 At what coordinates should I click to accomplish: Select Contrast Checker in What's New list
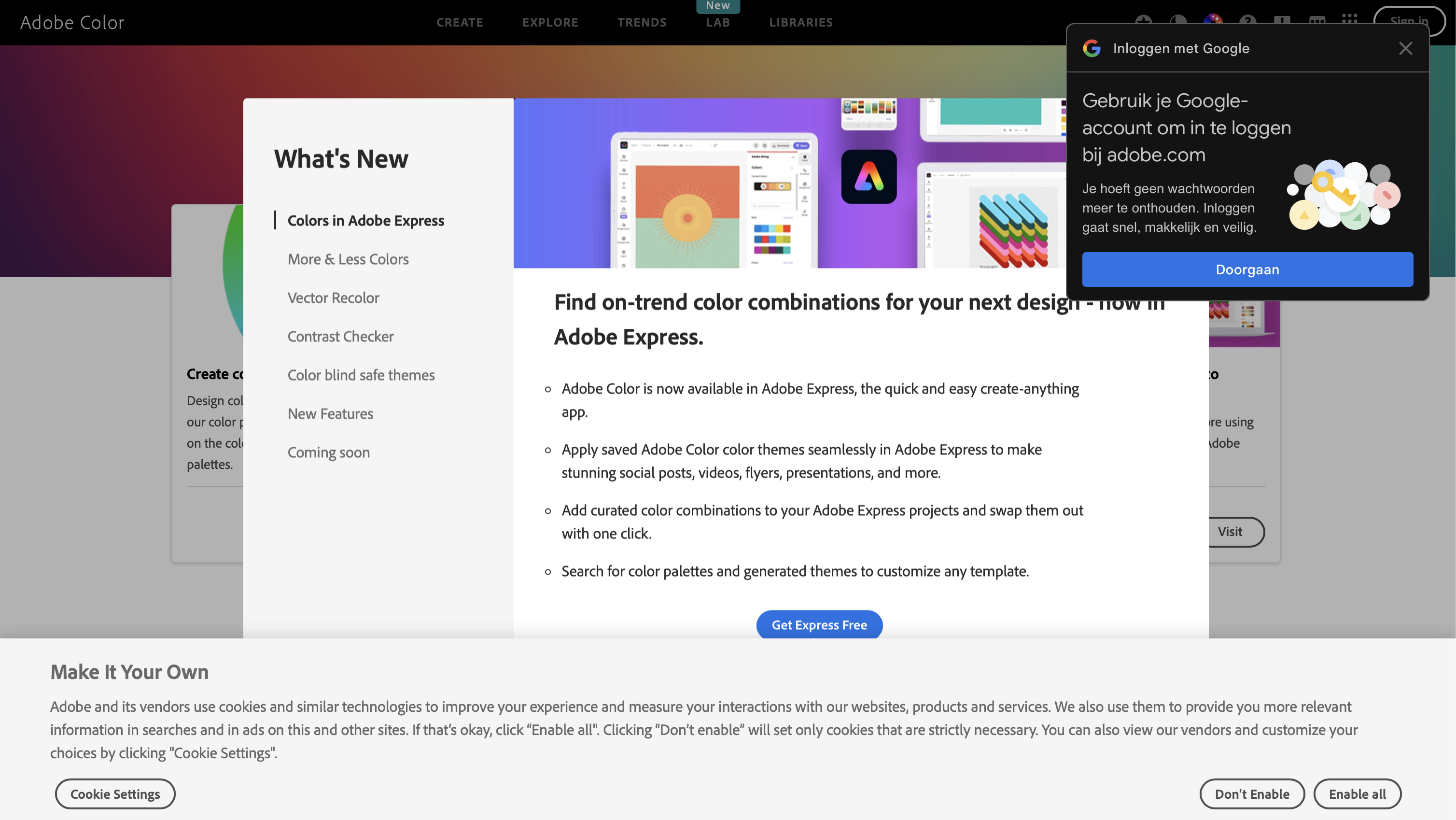(340, 337)
